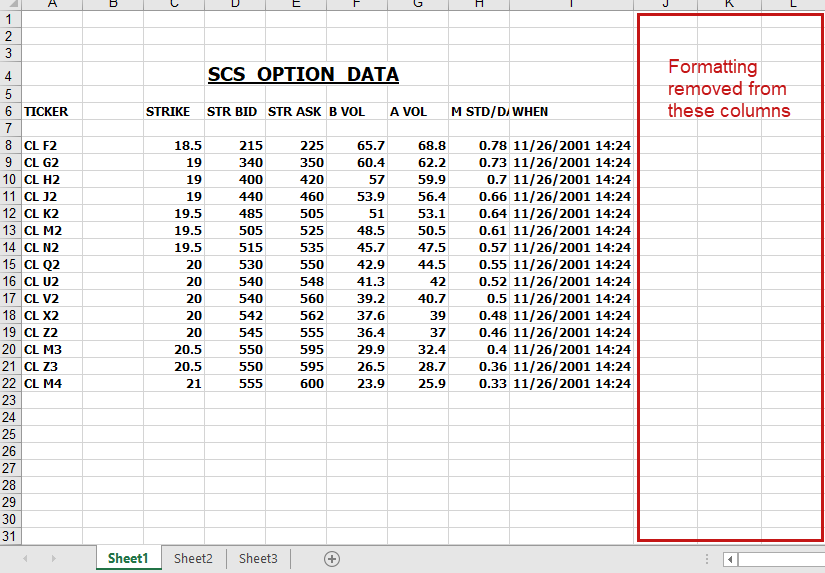Select the CL Q2 ticker cell
This screenshot has height=573, width=825.
[52, 264]
